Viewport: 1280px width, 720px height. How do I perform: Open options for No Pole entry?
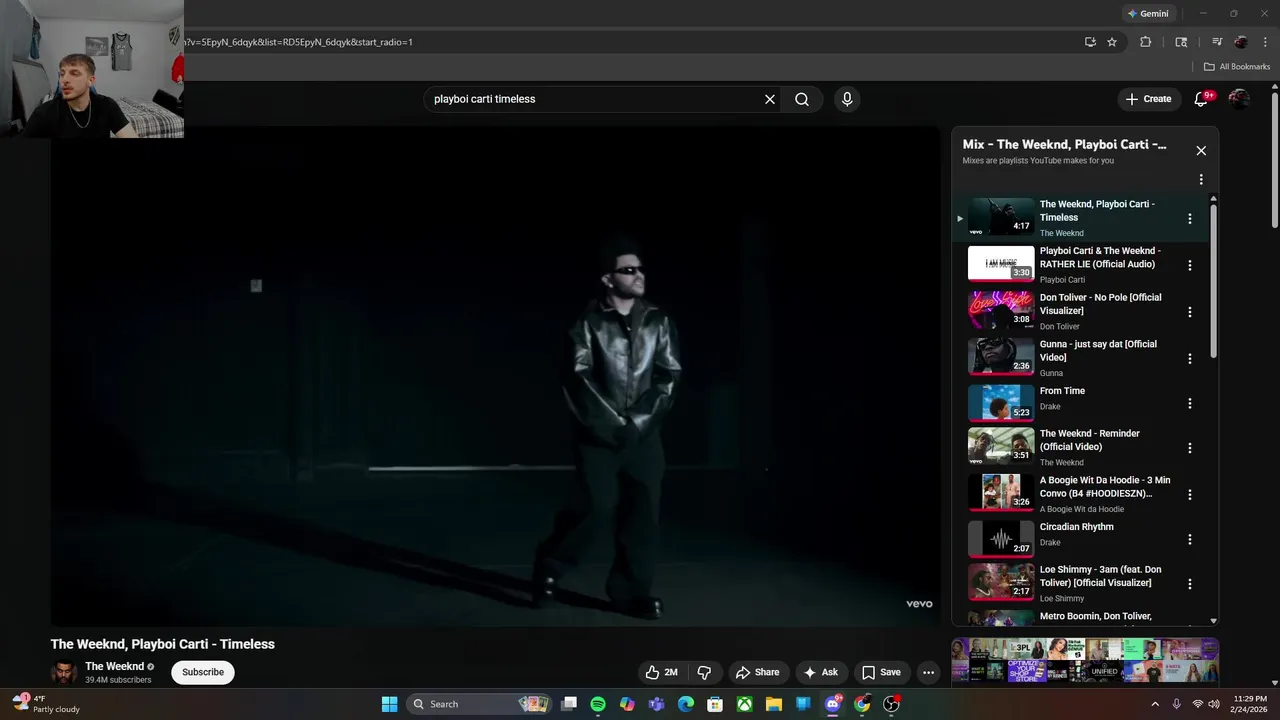[x=1189, y=312]
